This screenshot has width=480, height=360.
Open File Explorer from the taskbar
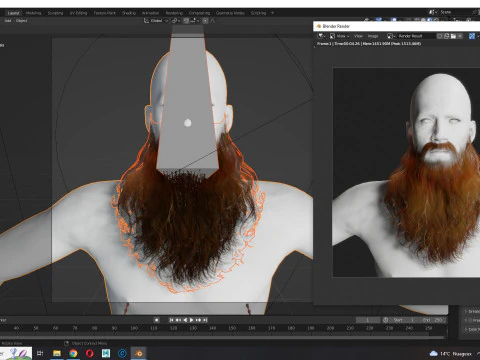pyautogui.click(x=57, y=353)
